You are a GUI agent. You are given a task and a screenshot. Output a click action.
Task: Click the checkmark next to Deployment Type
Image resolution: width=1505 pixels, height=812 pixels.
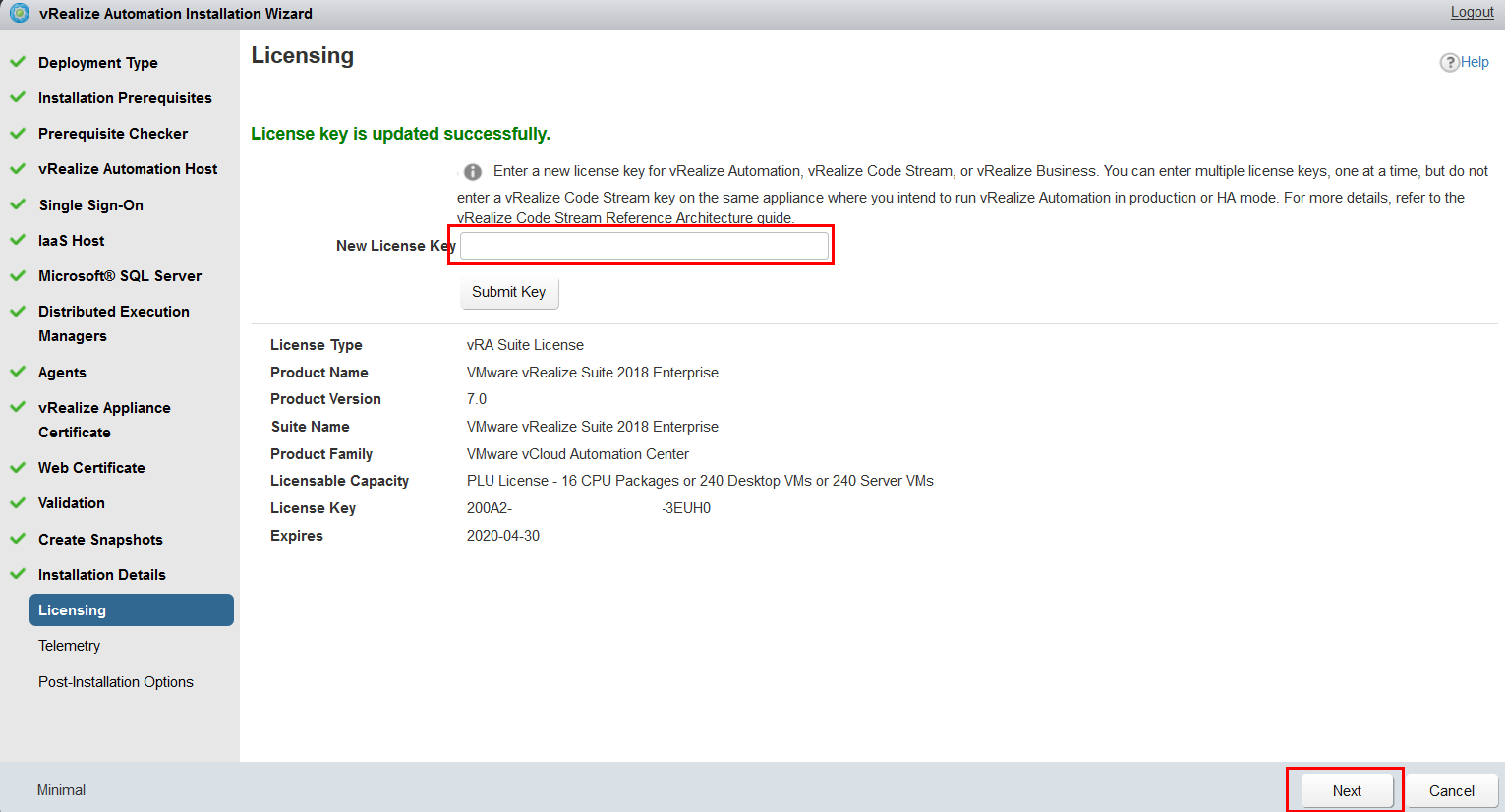[x=18, y=61]
